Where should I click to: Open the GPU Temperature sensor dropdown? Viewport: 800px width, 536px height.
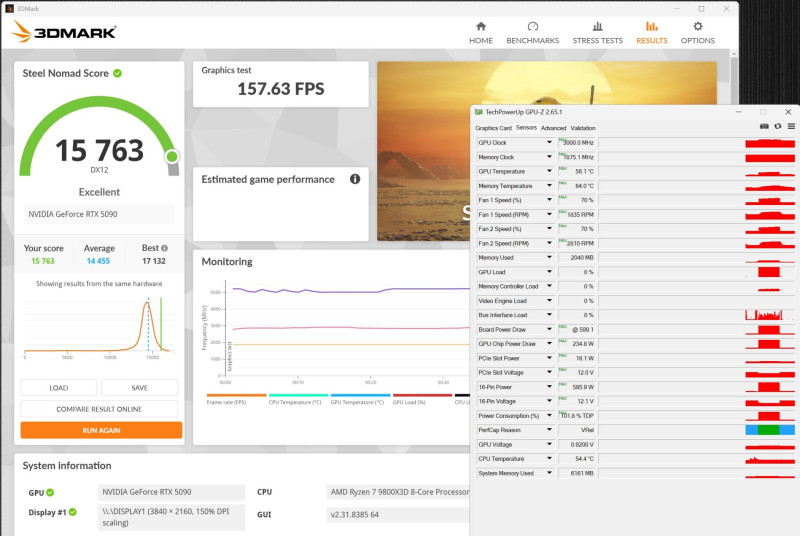click(x=549, y=171)
